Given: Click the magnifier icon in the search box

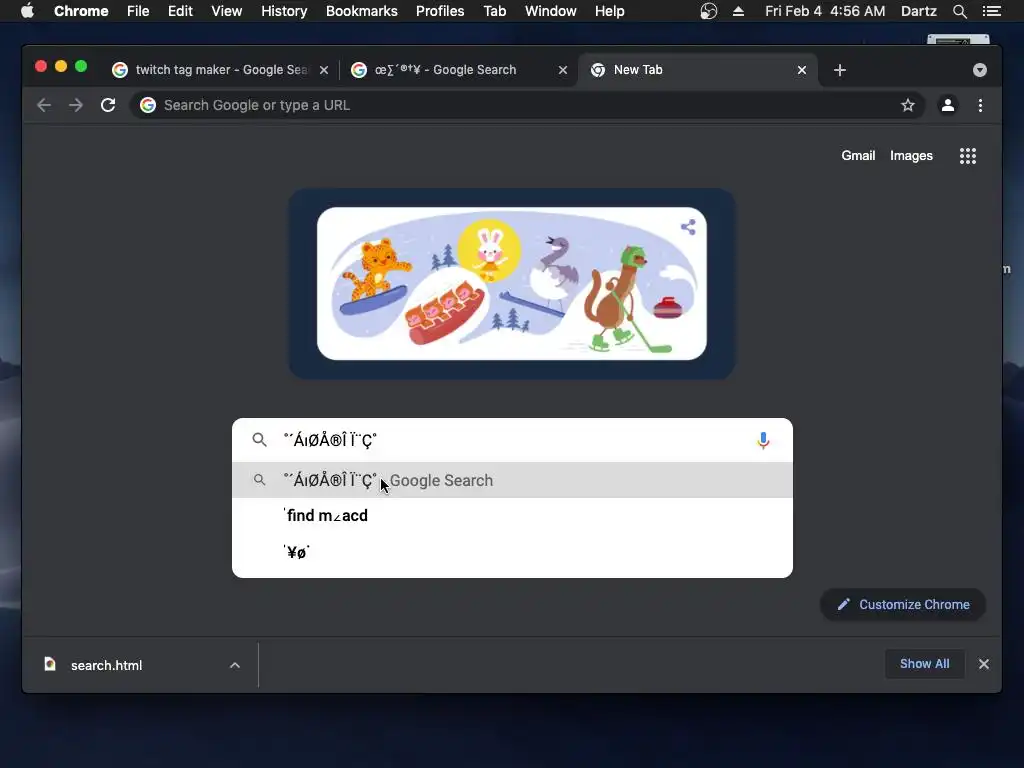Looking at the screenshot, I should 259,440.
